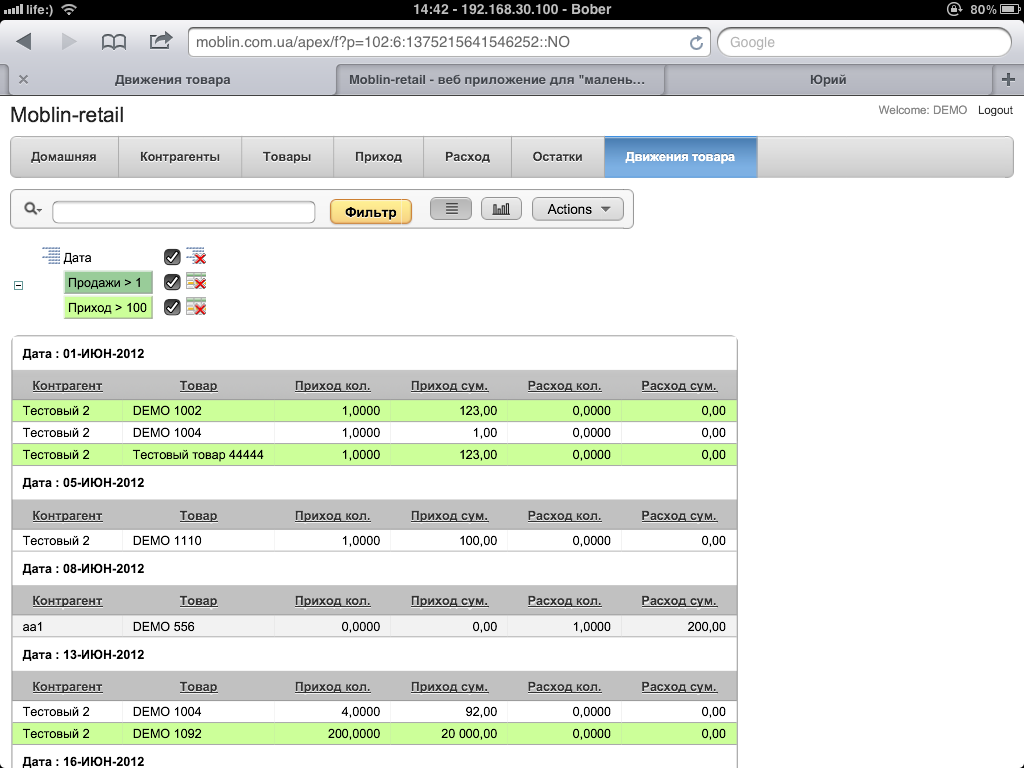Remove the Дата control break
The height and width of the screenshot is (768, 1024).
[x=196, y=256]
